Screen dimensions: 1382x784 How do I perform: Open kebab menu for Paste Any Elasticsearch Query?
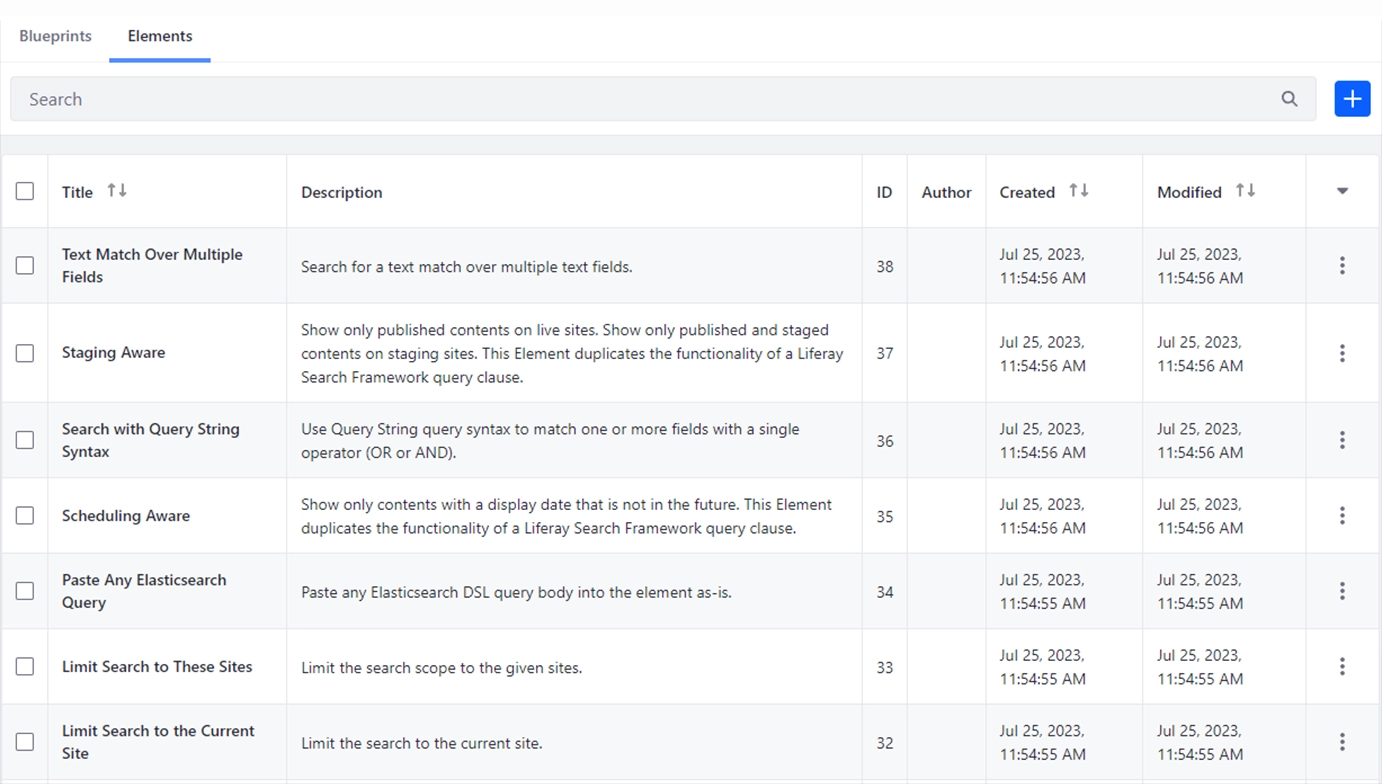(1342, 591)
